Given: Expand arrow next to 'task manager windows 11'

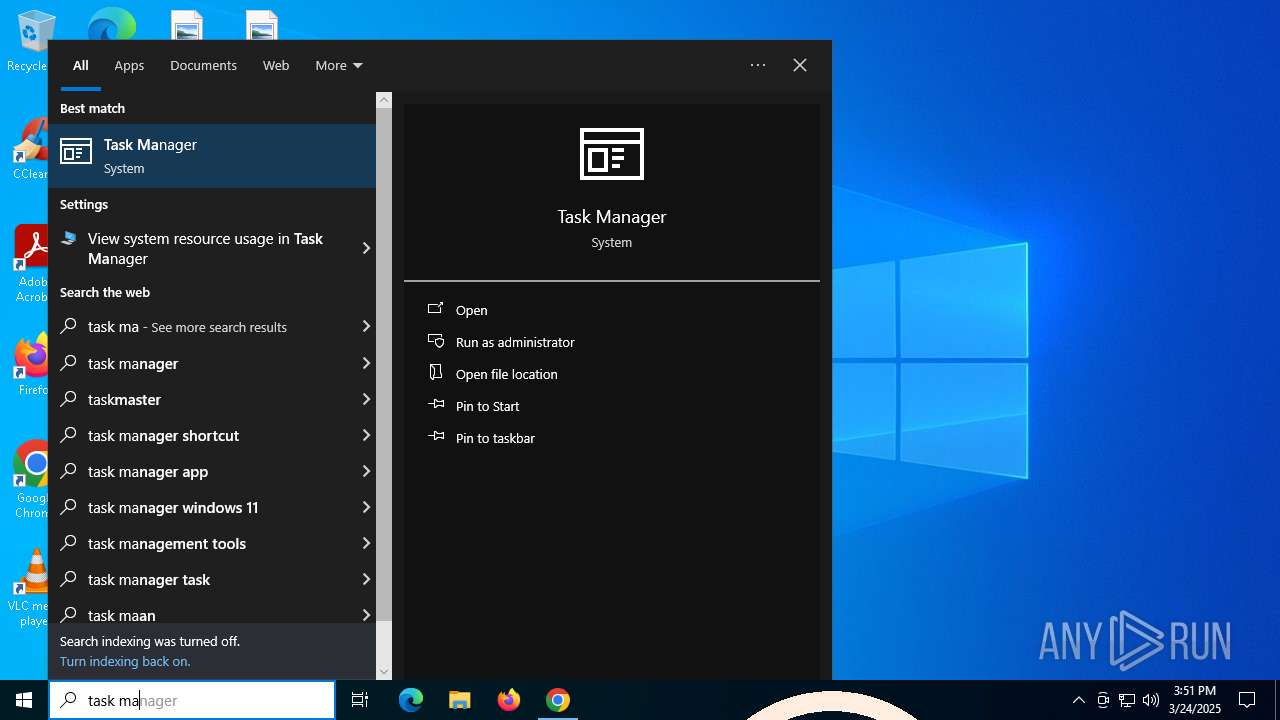Looking at the screenshot, I should (x=366, y=507).
